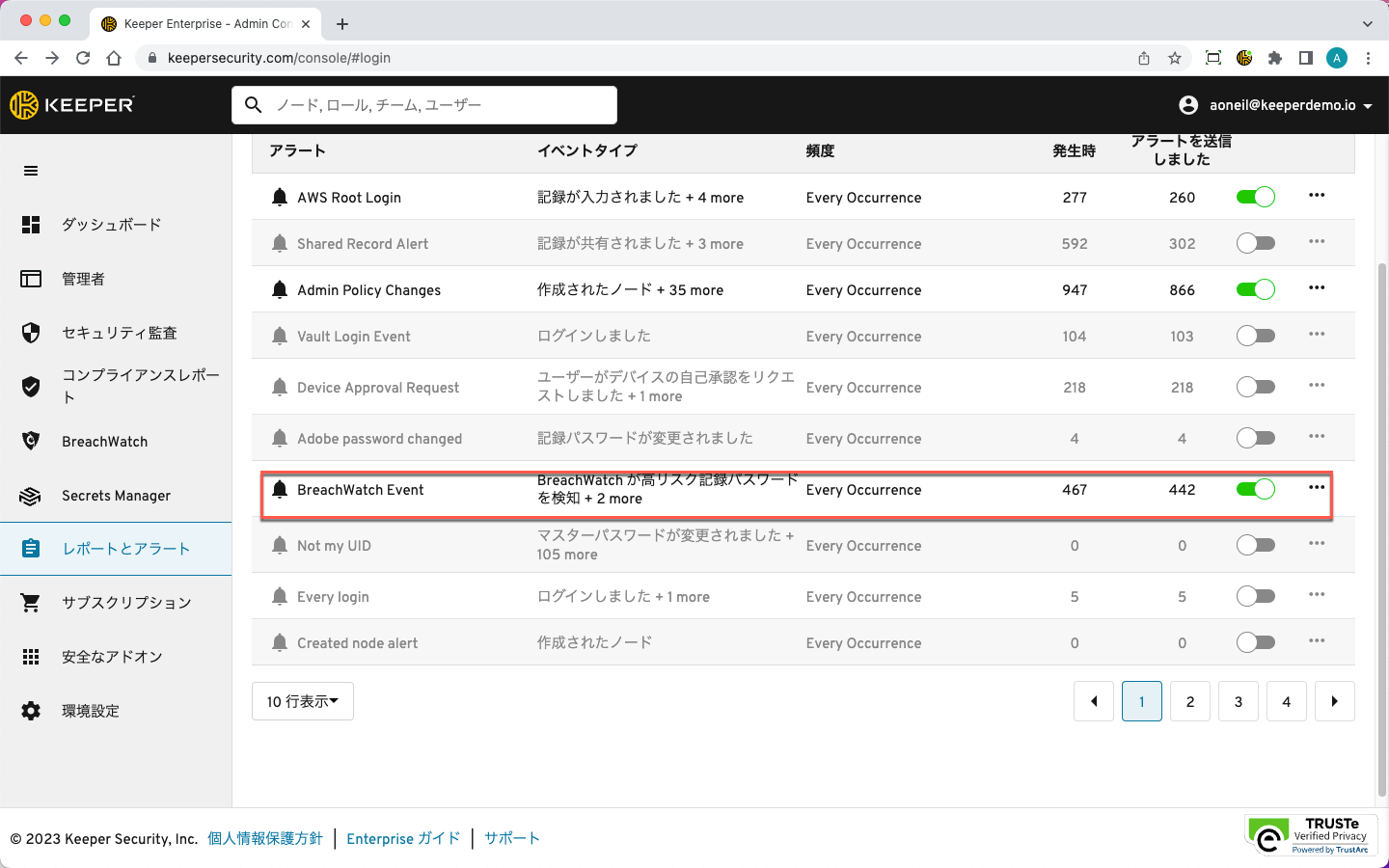Go to page 2 of alerts
Image resolution: width=1389 pixels, height=868 pixels.
pyautogui.click(x=1190, y=701)
